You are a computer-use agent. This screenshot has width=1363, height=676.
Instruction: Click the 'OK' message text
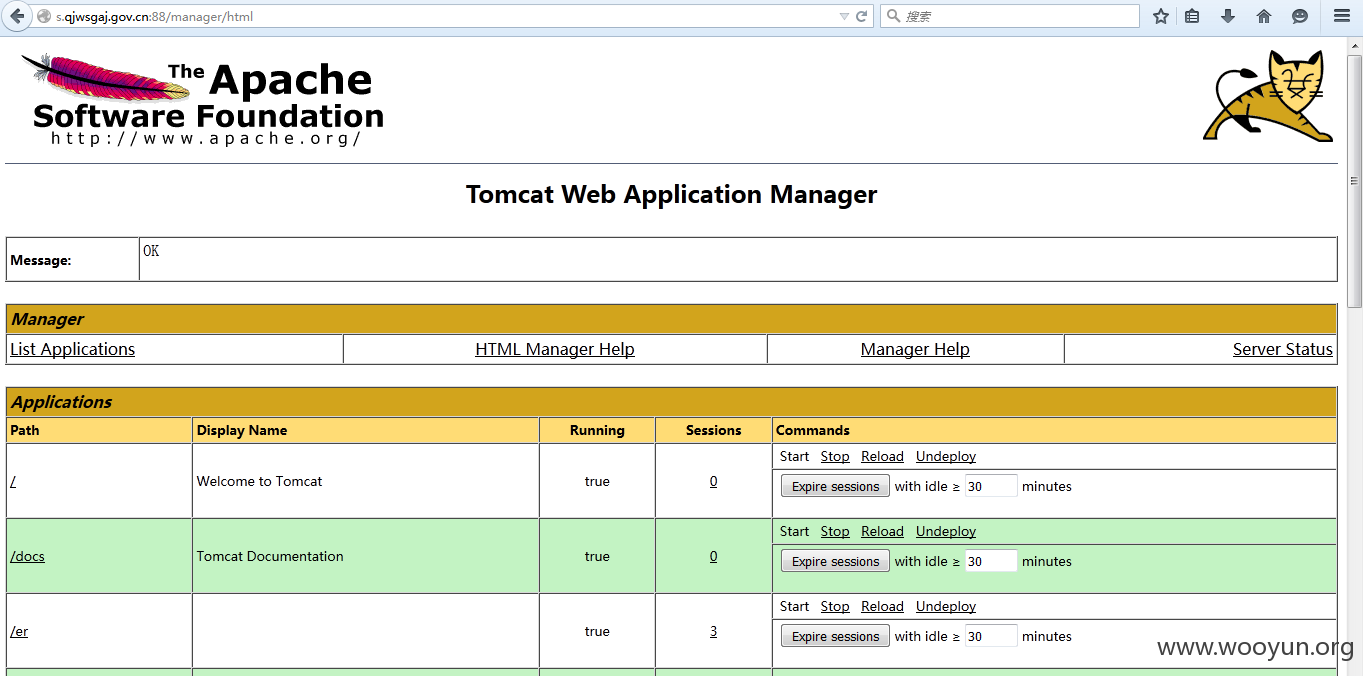click(151, 251)
